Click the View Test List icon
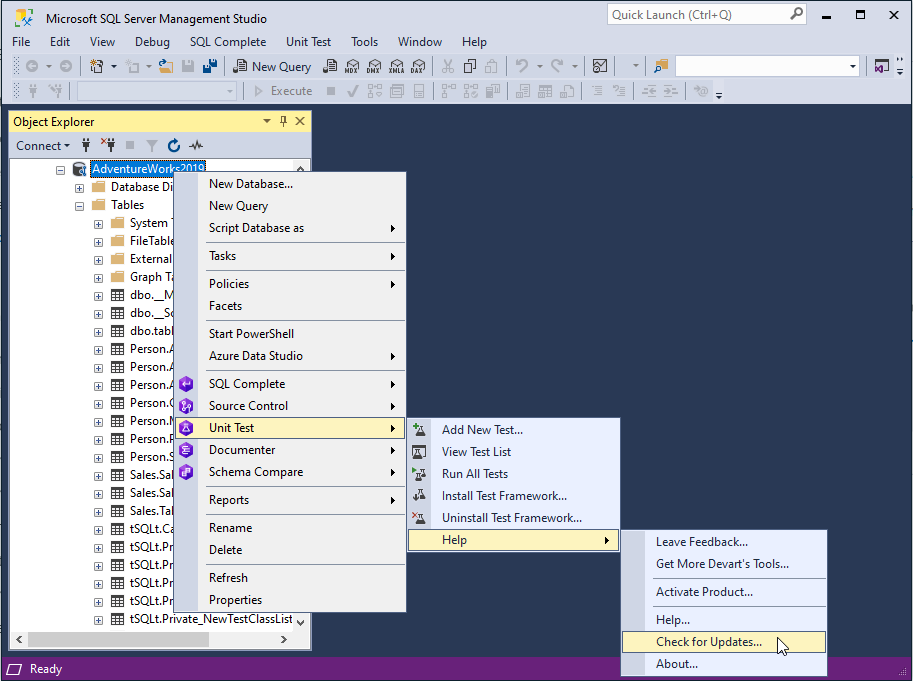 [419, 452]
